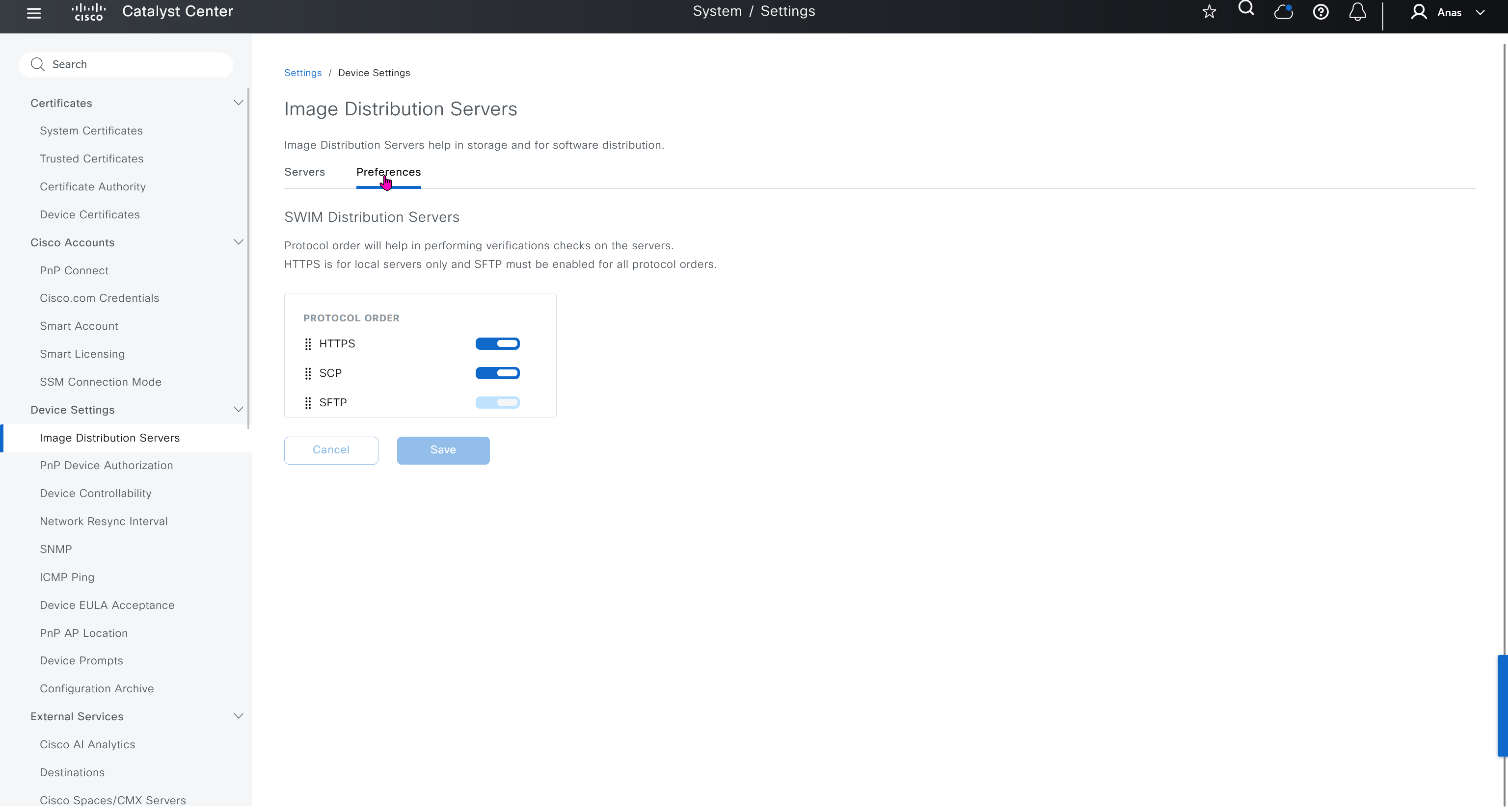Image resolution: width=1508 pixels, height=812 pixels.
Task: Collapse the Certificates section
Action: coord(238,103)
